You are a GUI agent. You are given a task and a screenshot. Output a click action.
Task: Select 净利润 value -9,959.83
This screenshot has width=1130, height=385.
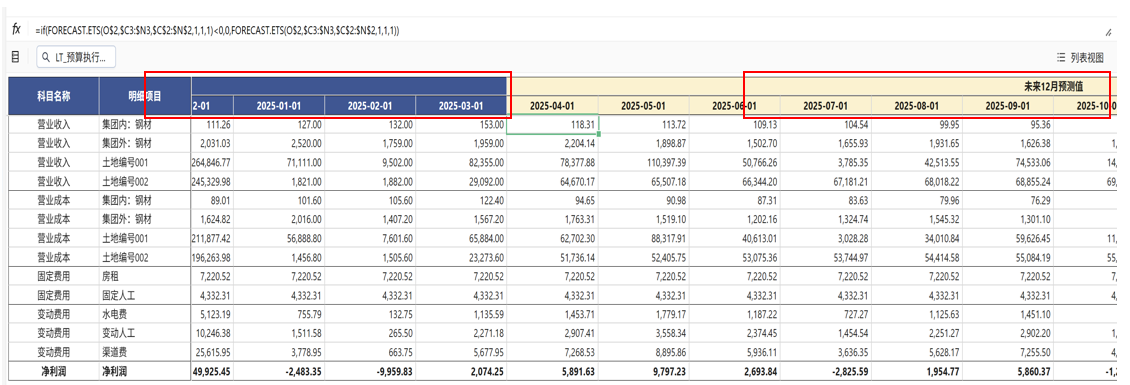(370, 371)
